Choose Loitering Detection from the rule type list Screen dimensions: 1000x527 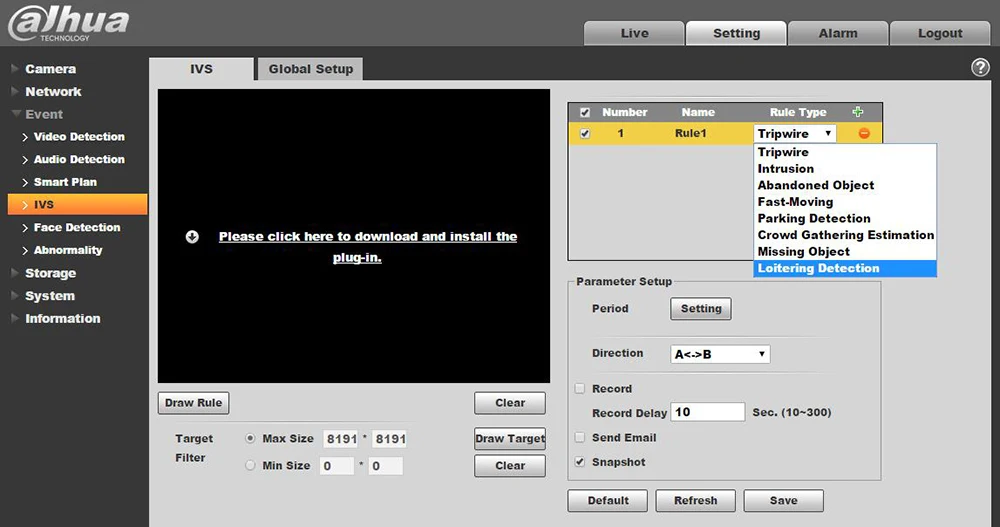[x=845, y=268]
